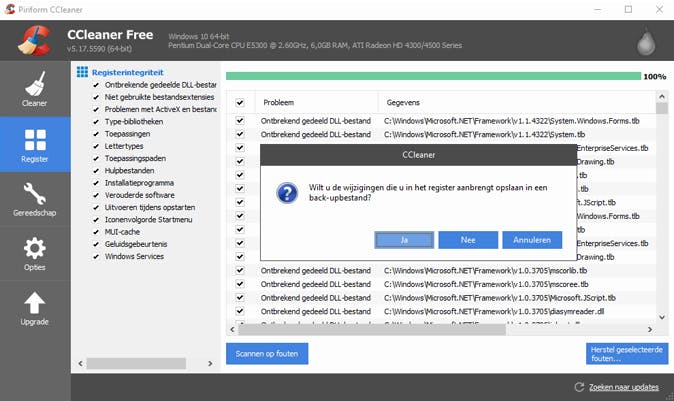Viewport: 674px width, 401px height.
Task: Click Herstel geselecteerde fouten button
Action: [x=627, y=353]
